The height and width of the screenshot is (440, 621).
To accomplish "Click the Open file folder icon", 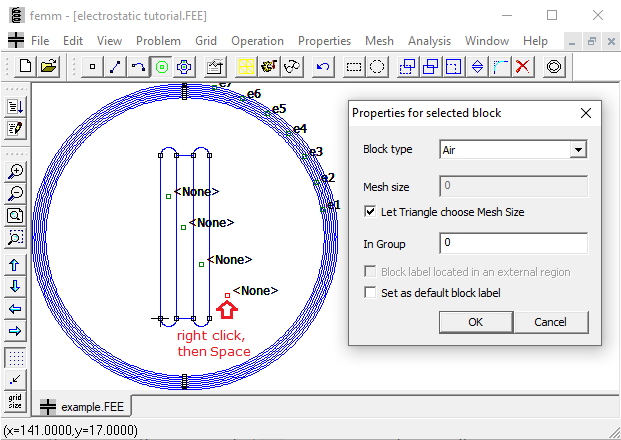I will (47, 67).
